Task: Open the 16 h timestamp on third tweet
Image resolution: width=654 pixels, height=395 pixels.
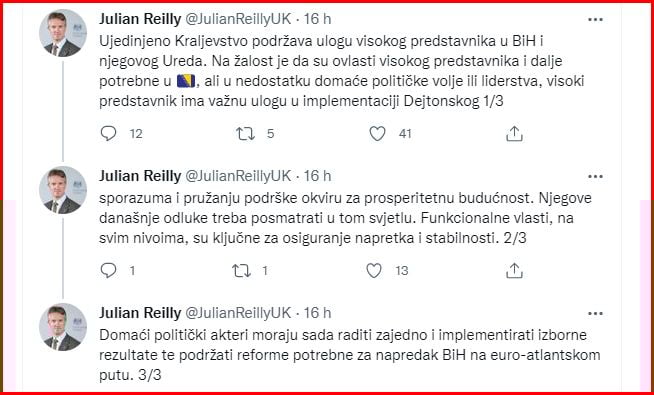Action: tap(317, 313)
